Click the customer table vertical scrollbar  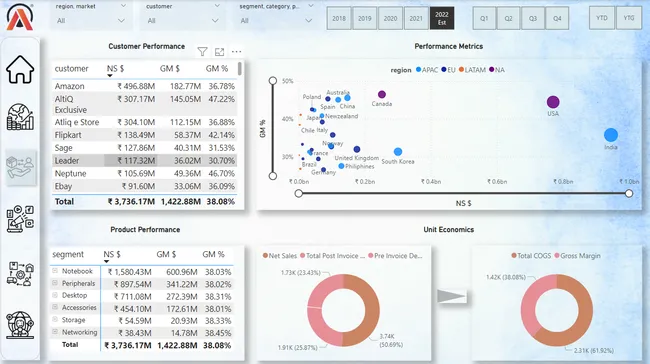click(240, 68)
